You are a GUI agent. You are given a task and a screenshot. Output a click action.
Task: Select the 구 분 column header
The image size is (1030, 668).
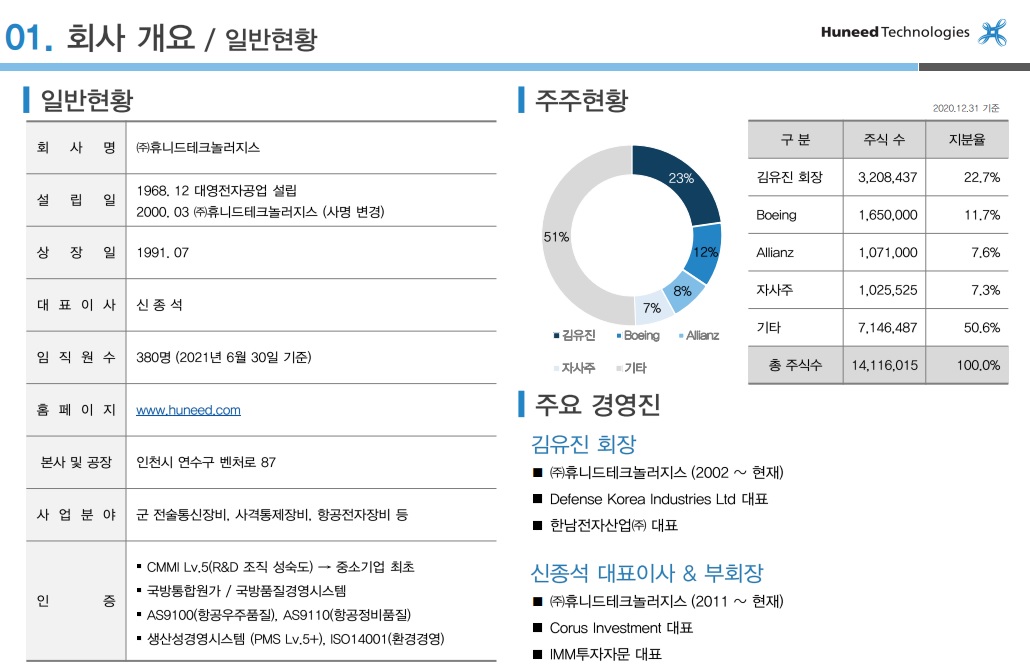[795, 139]
